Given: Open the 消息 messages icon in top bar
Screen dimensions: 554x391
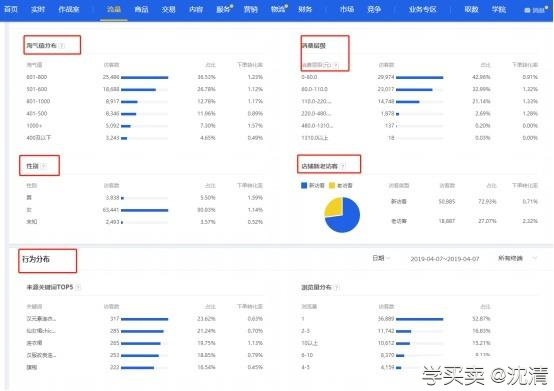Looking at the screenshot, I should pos(536,10).
